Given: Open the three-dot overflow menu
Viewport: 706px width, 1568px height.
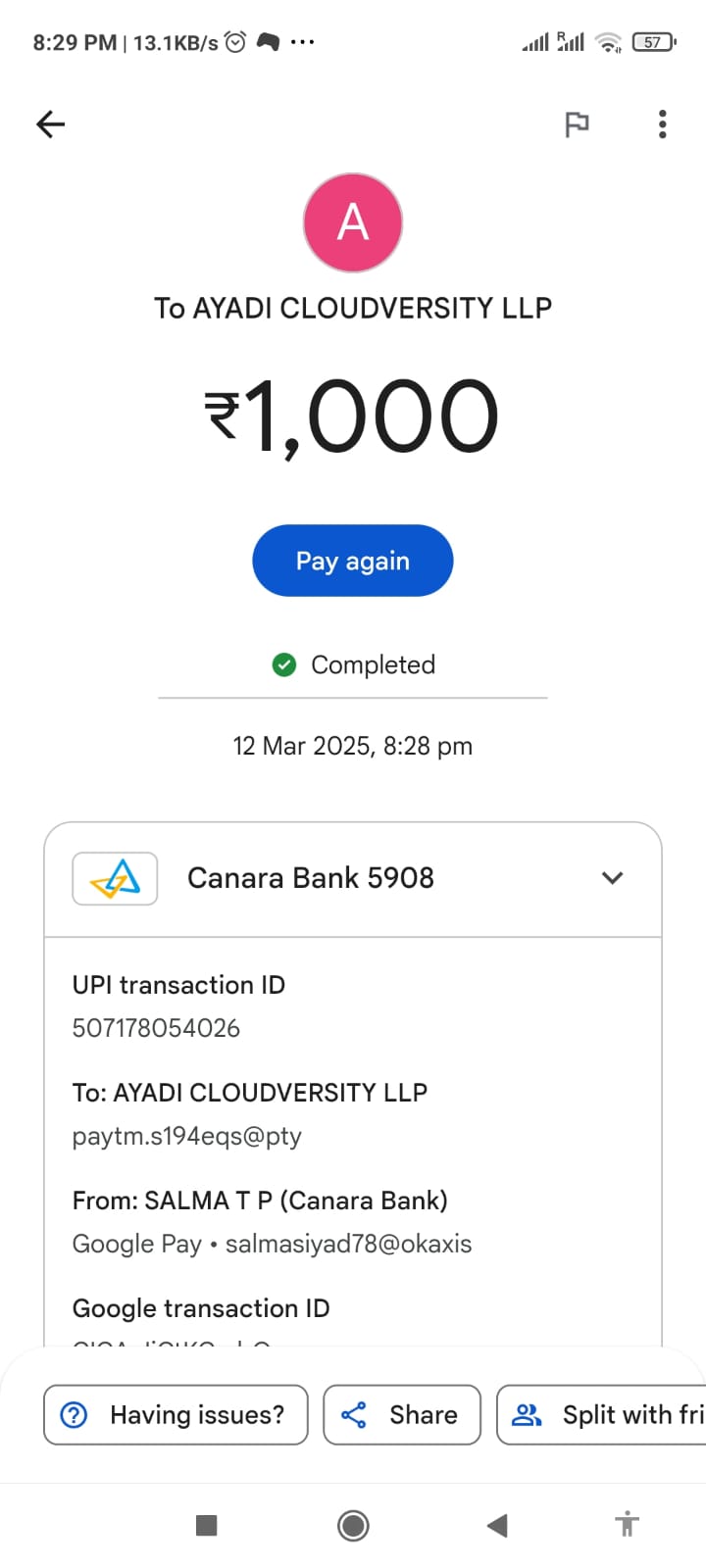Looking at the screenshot, I should click(663, 124).
